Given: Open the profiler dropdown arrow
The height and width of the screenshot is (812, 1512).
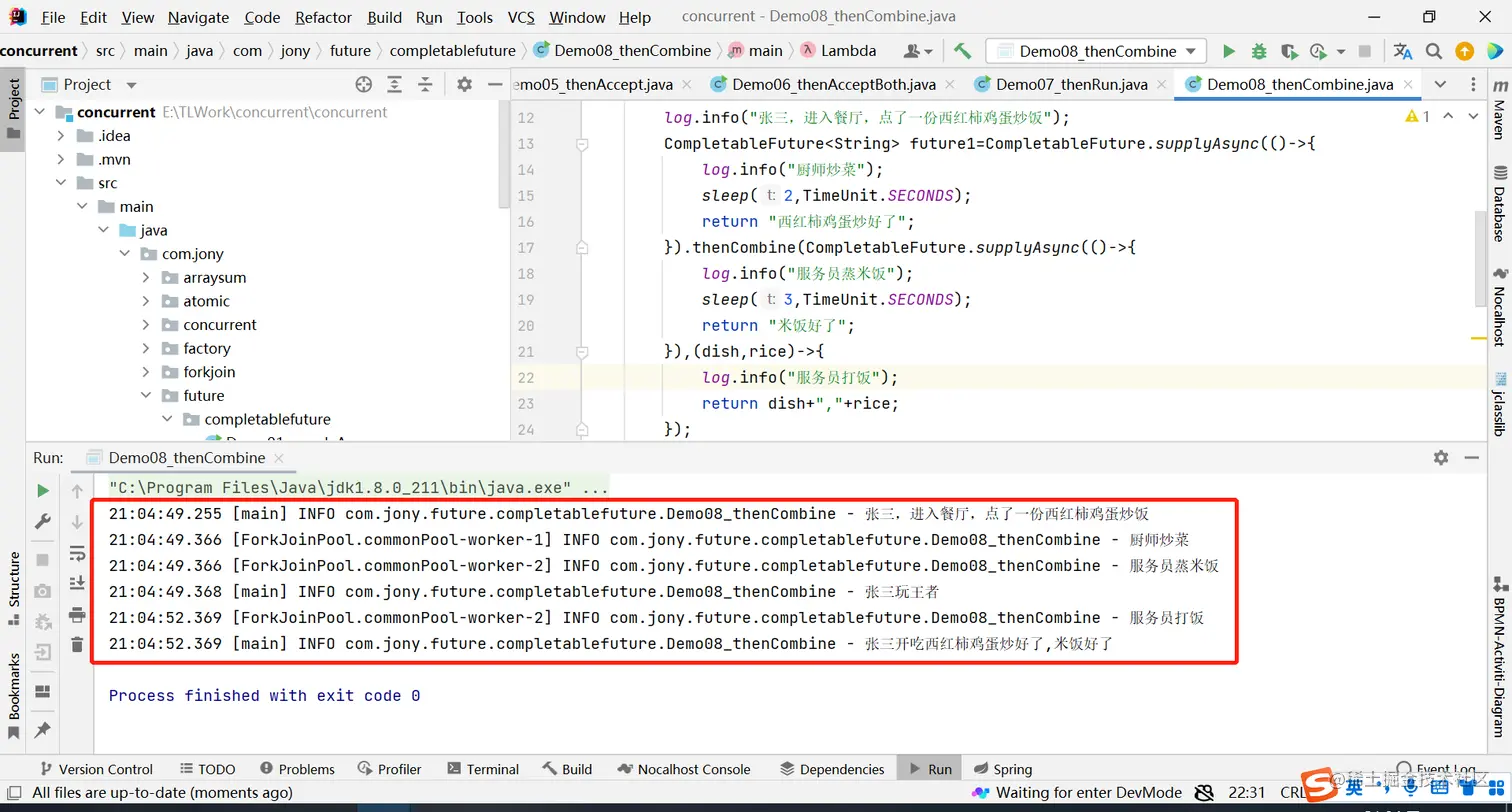Looking at the screenshot, I should tap(1339, 52).
